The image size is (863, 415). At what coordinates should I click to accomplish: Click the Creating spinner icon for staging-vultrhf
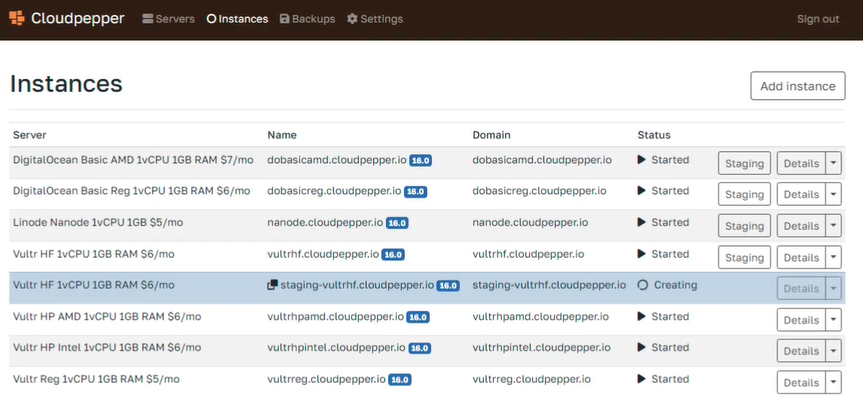coord(642,285)
